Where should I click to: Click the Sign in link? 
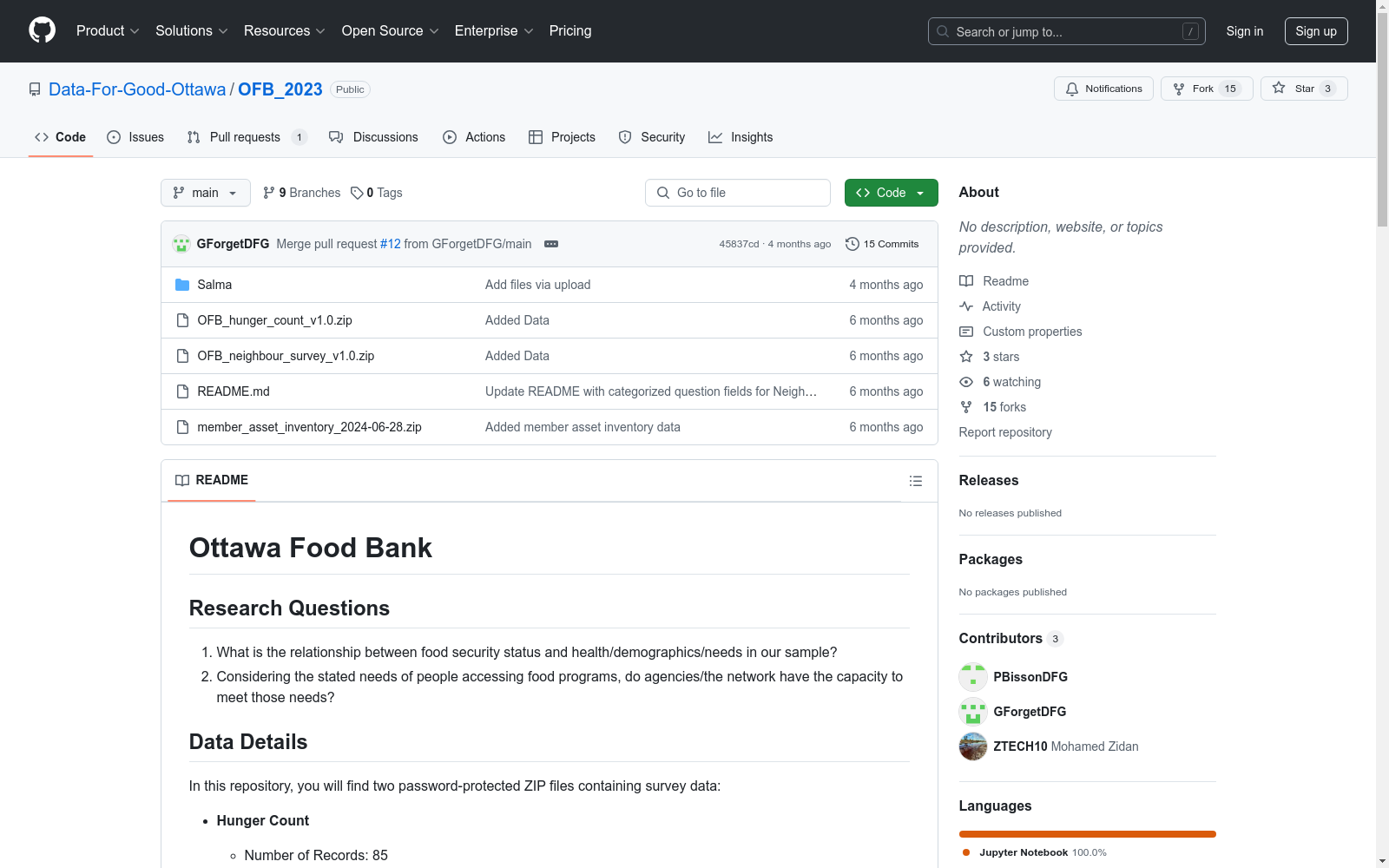[x=1245, y=31]
